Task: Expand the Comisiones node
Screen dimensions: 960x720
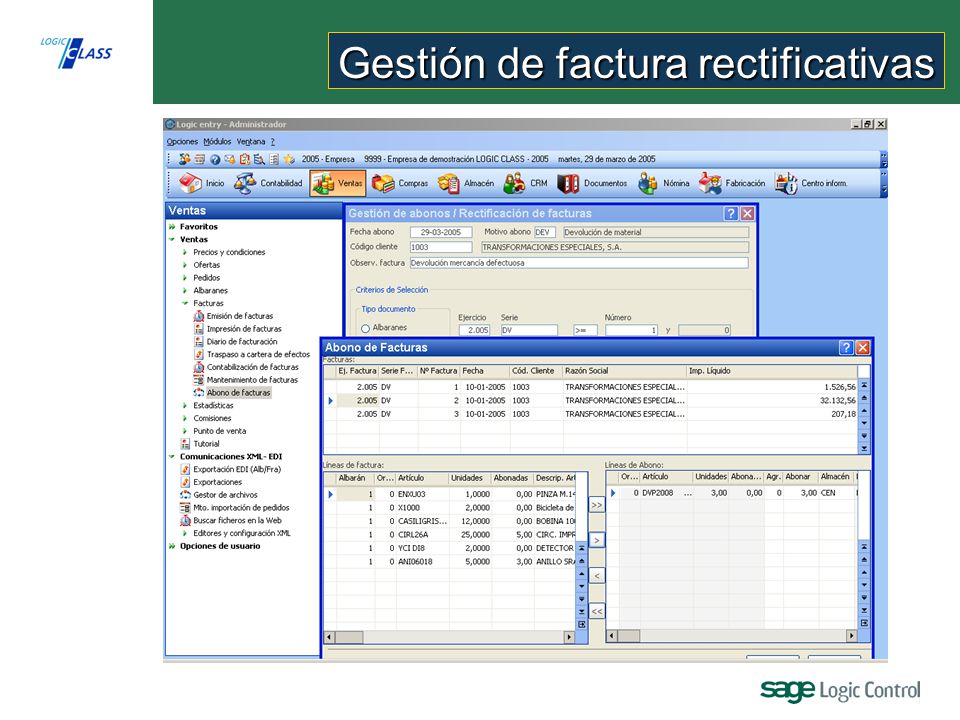Action: pyautogui.click(x=184, y=419)
